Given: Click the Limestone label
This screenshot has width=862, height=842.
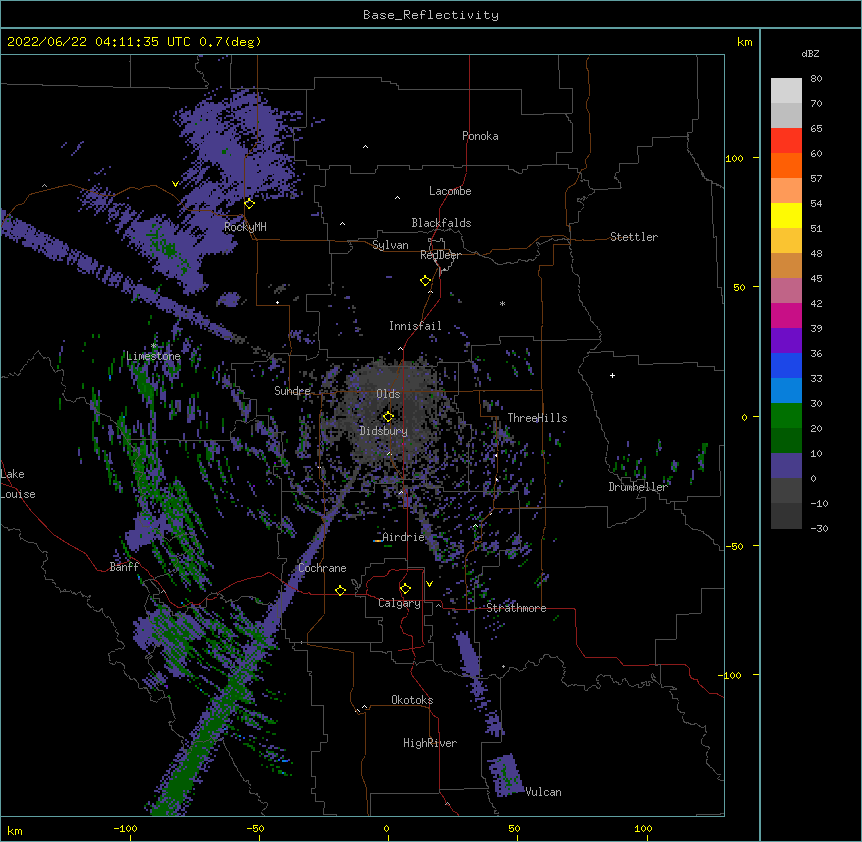Looking at the screenshot, I should (153, 356).
